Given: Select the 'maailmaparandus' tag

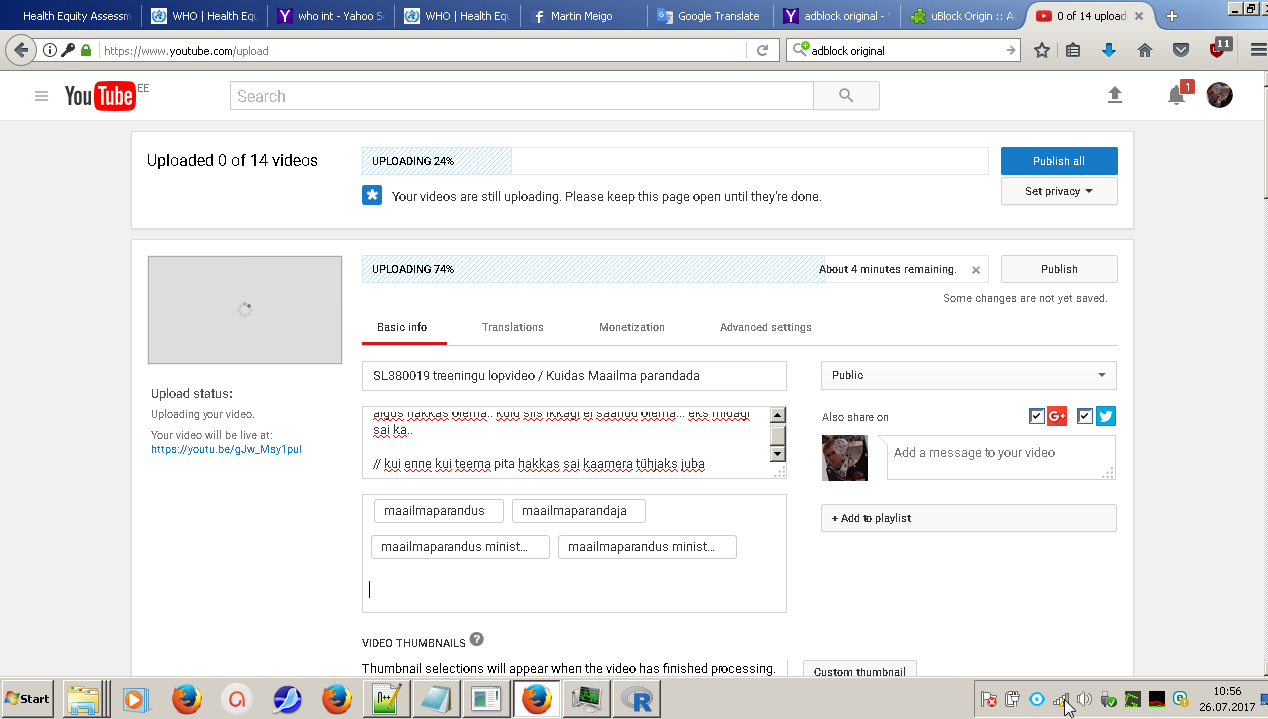Looking at the screenshot, I should click(x=437, y=511).
